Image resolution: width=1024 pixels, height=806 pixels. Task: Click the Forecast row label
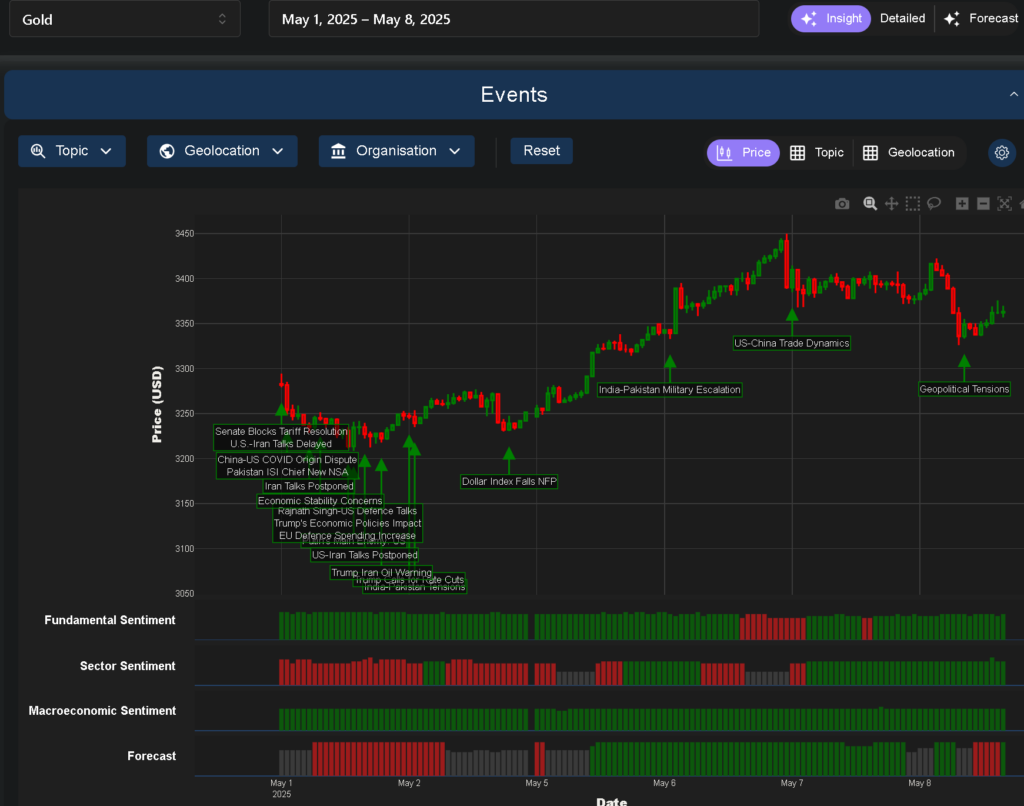click(x=152, y=756)
